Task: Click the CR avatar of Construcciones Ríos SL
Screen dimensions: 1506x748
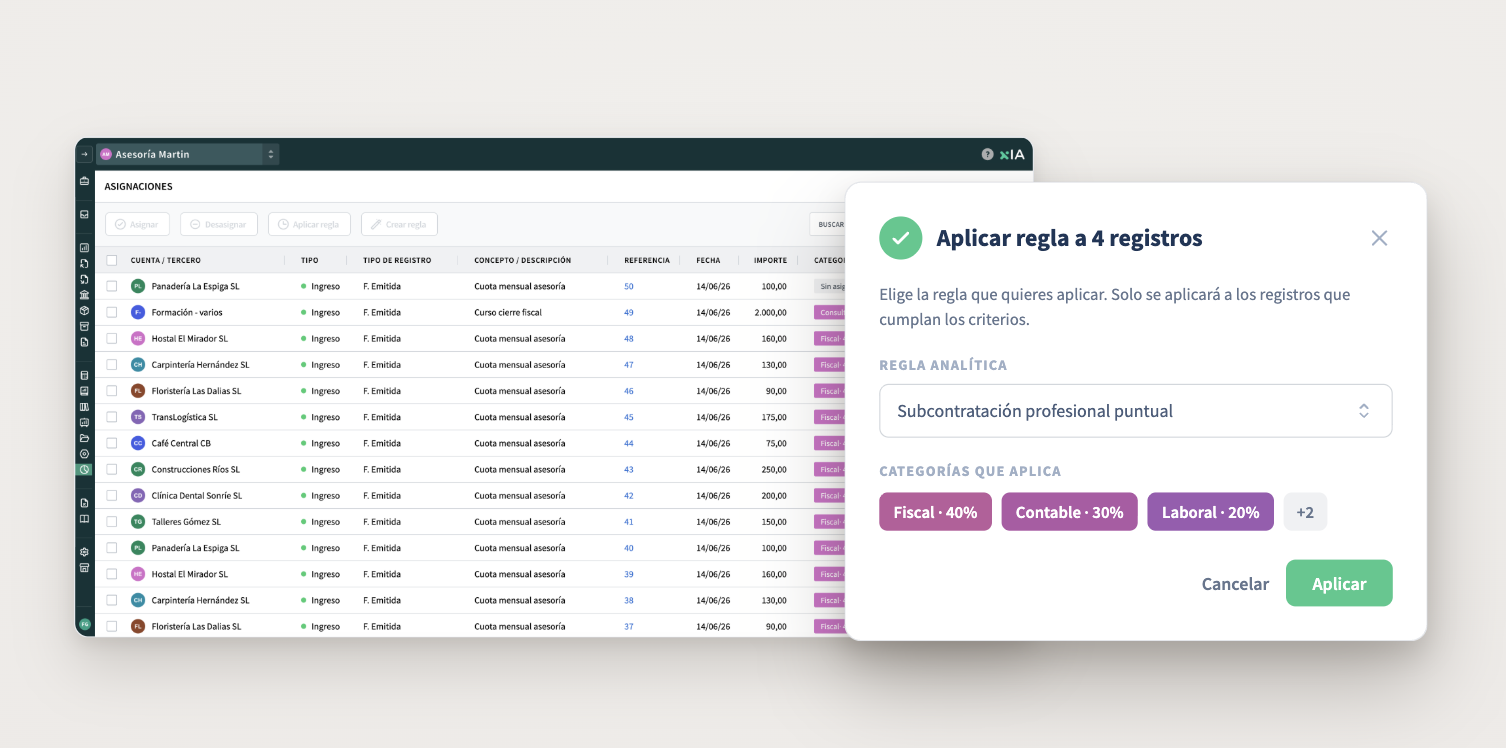Action: (138, 469)
